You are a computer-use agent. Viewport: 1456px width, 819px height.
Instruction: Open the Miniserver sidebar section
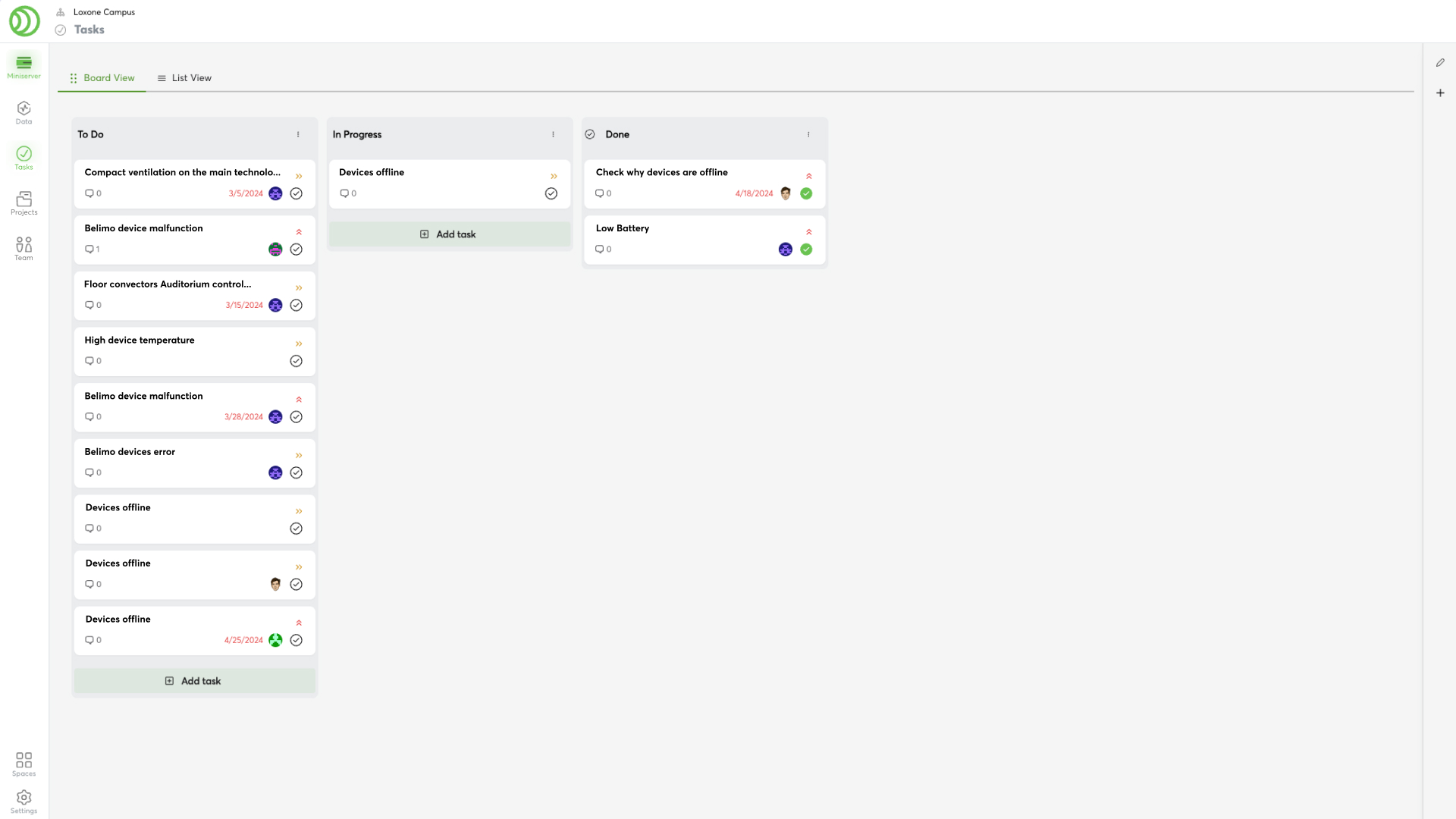coord(24,66)
